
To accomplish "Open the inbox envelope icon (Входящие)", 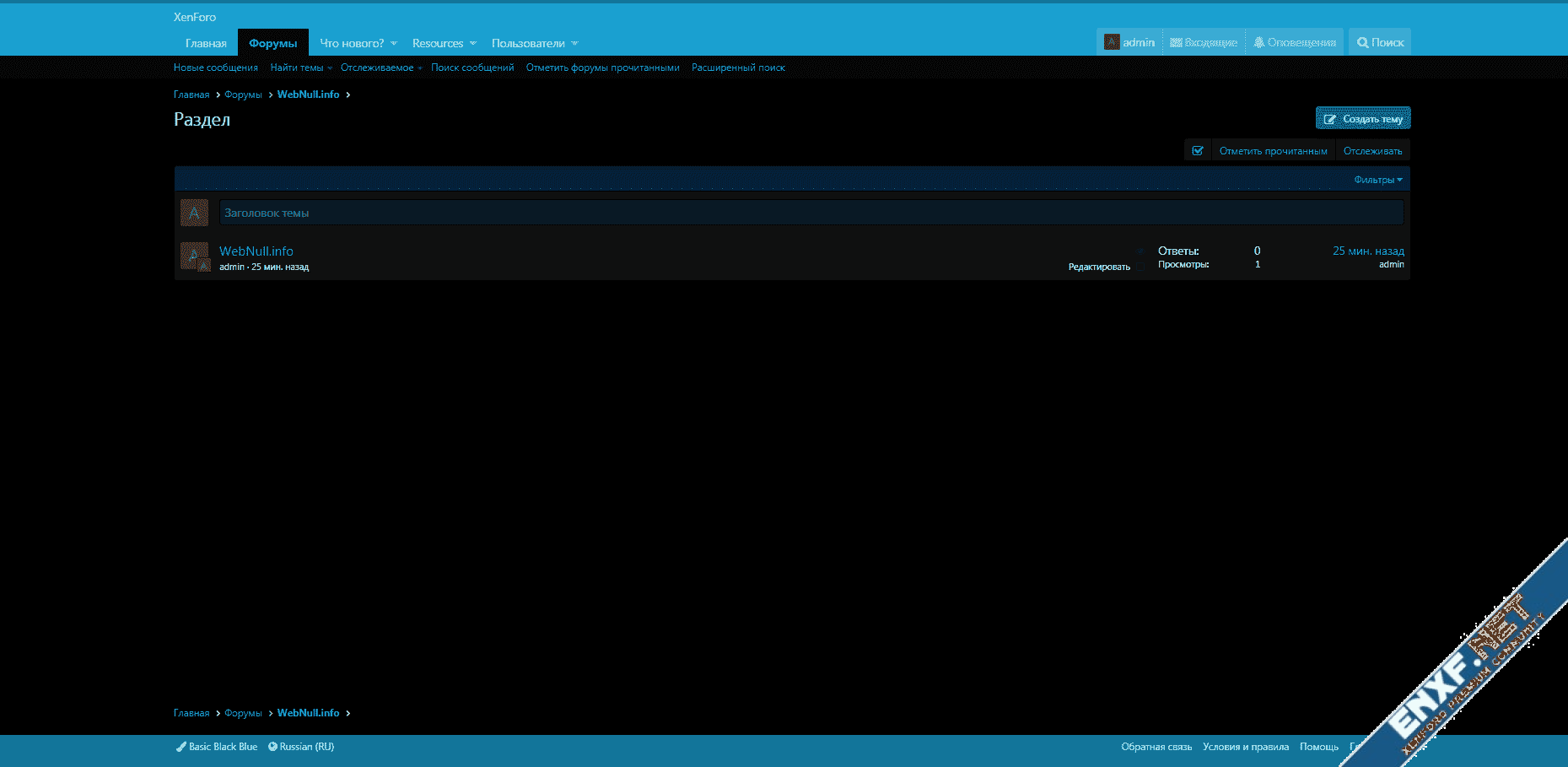I will (x=1176, y=42).
